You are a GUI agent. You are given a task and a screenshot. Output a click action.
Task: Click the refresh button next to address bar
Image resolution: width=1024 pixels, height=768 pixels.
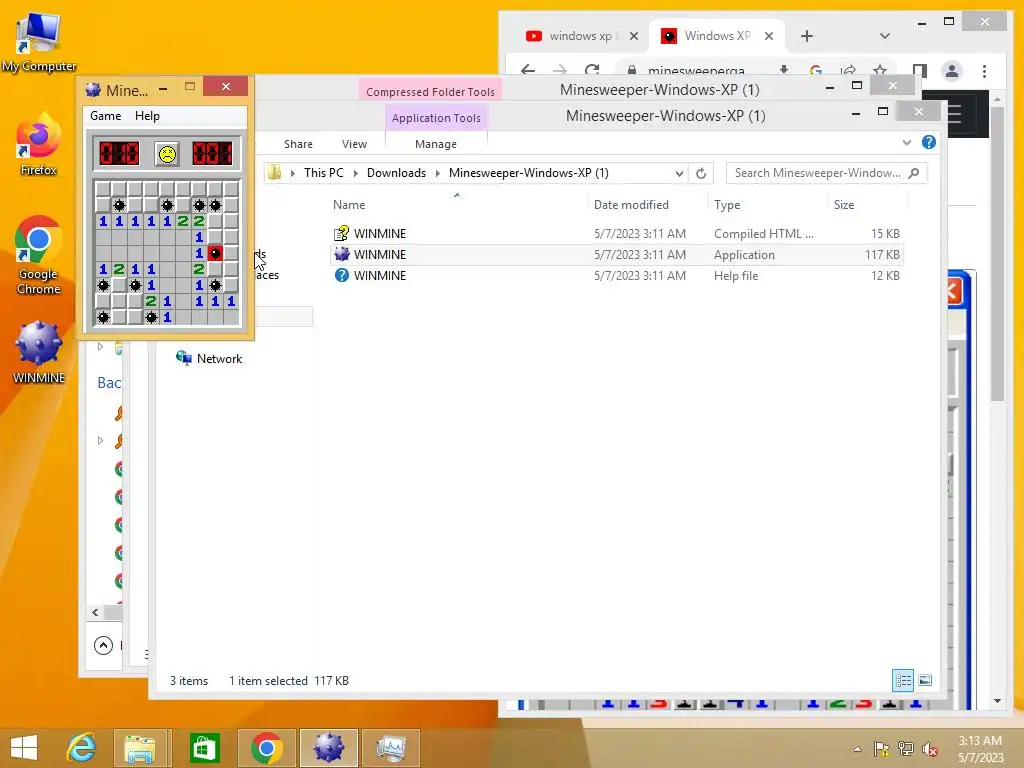click(701, 173)
